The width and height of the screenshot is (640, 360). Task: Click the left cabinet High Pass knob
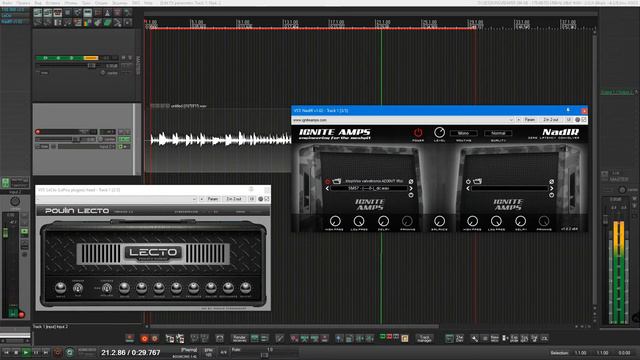click(335, 221)
